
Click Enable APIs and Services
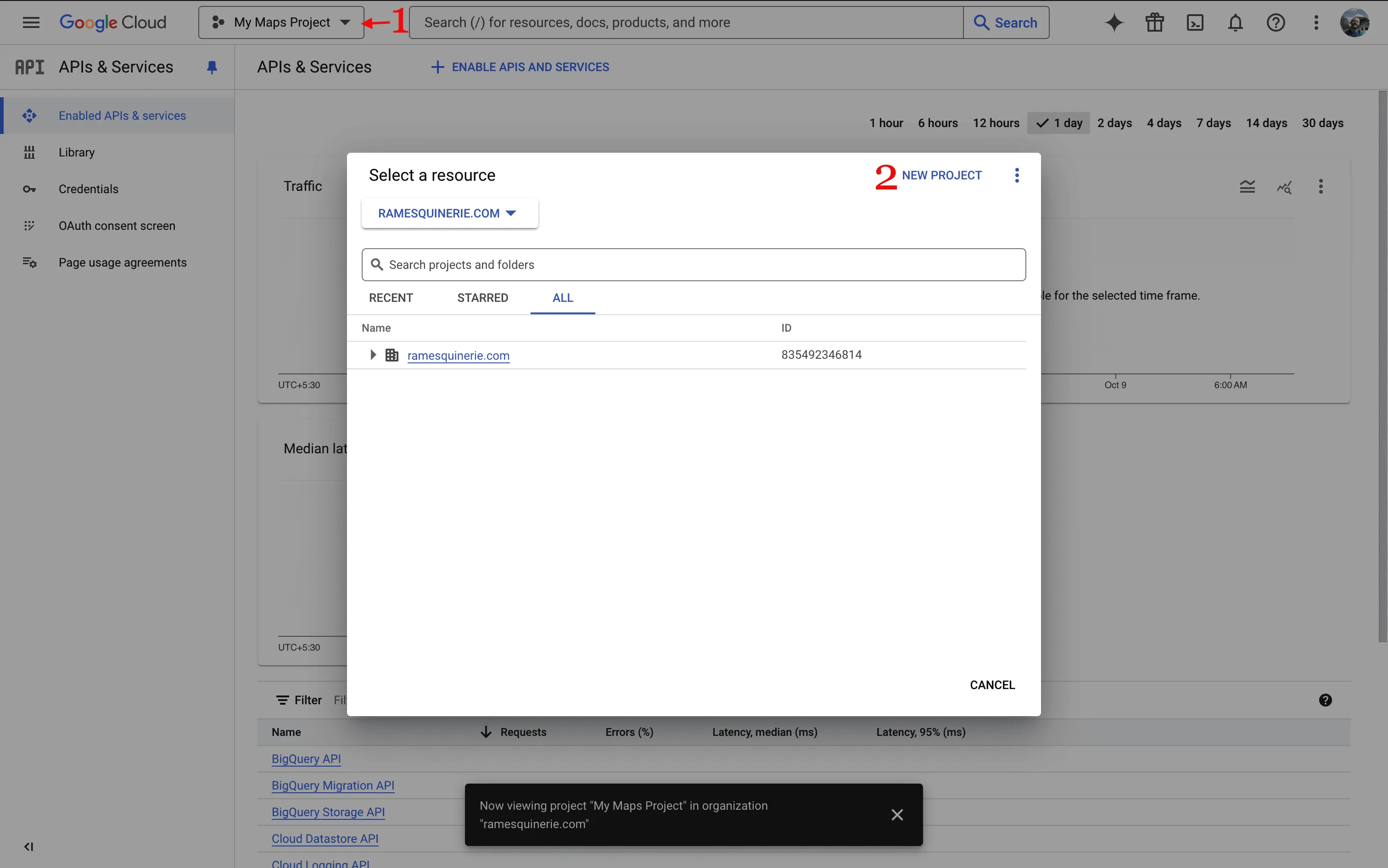(520, 67)
